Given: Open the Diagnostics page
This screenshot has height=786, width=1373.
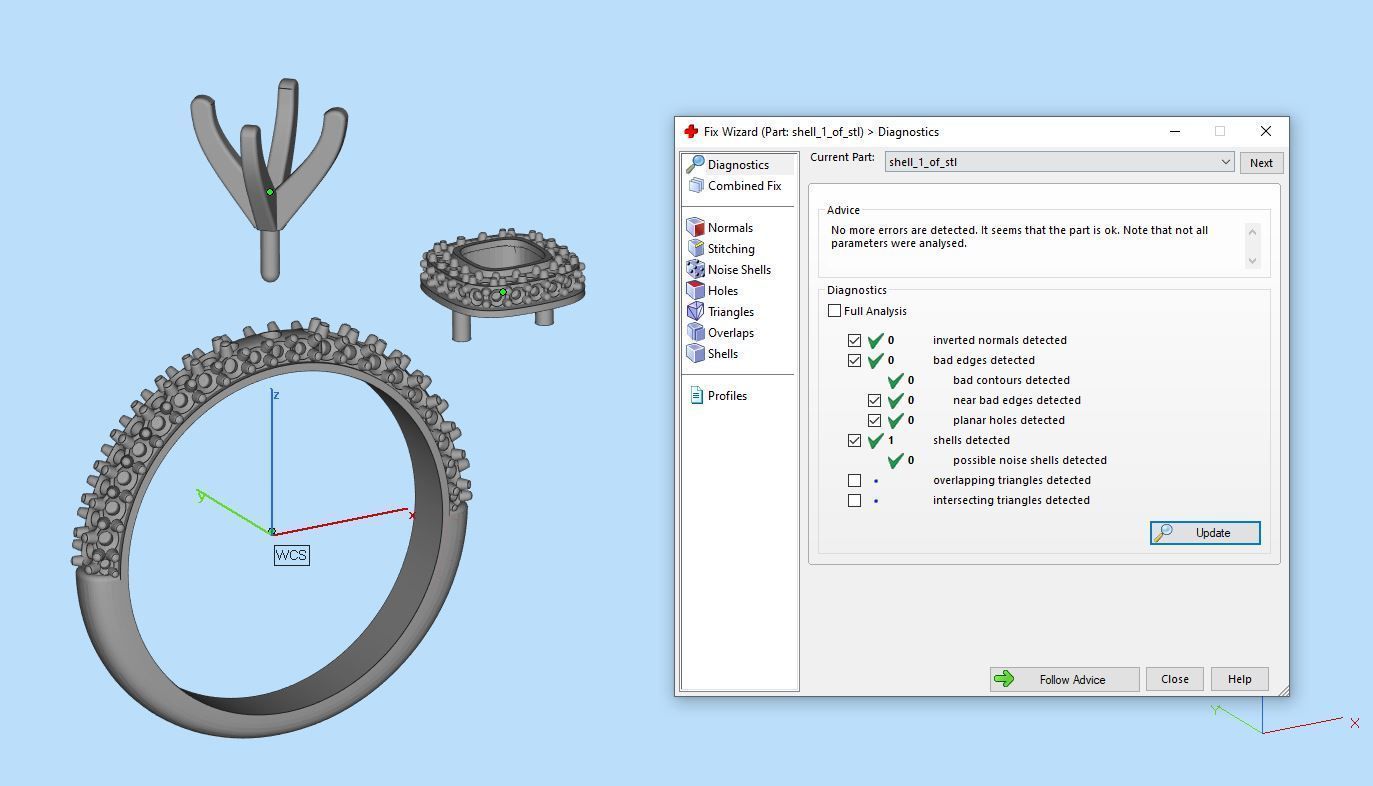Looking at the screenshot, I should (x=738, y=165).
